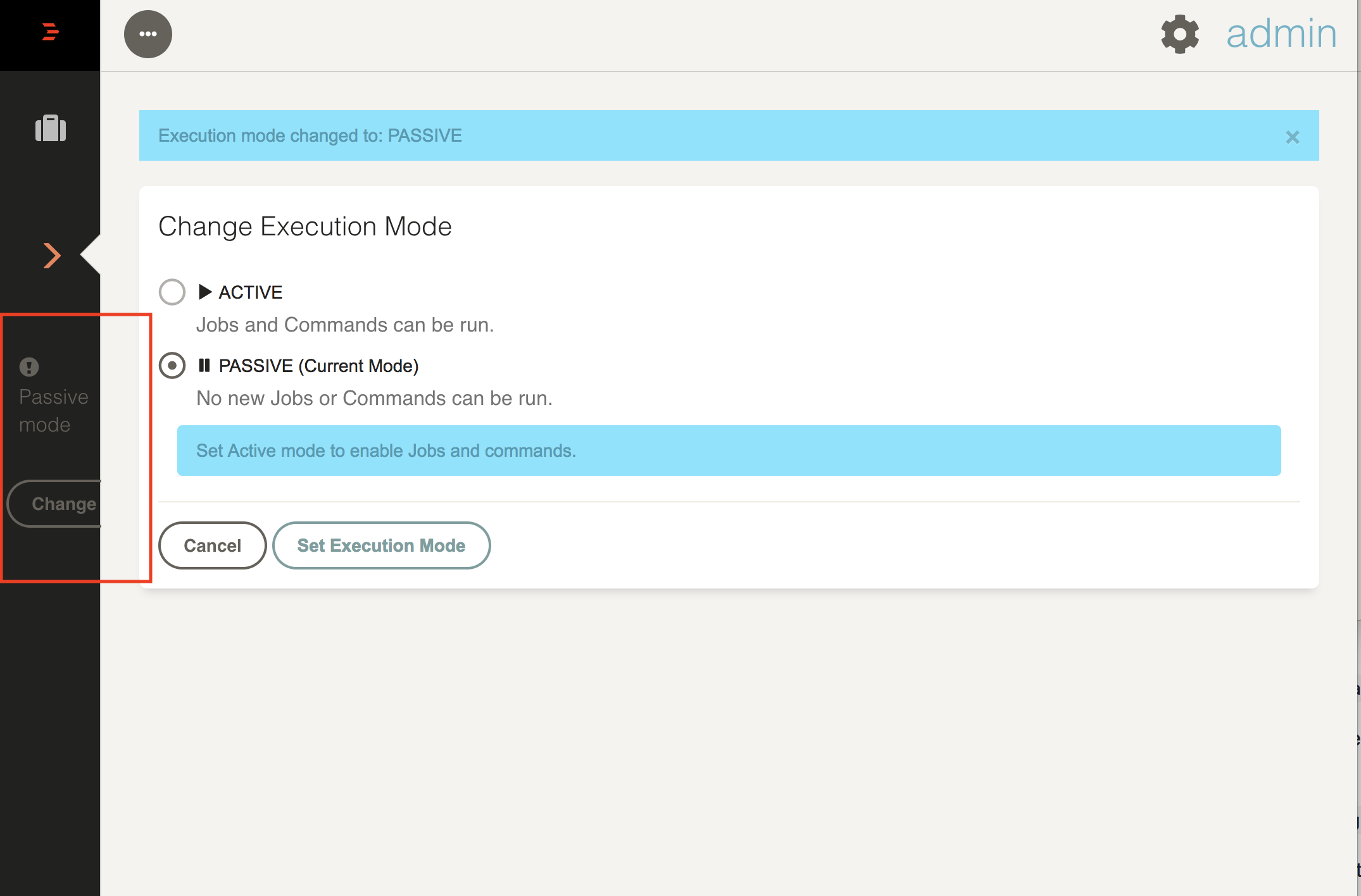Open the briefcase Projects icon
The height and width of the screenshot is (896, 1361).
pyautogui.click(x=51, y=128)
